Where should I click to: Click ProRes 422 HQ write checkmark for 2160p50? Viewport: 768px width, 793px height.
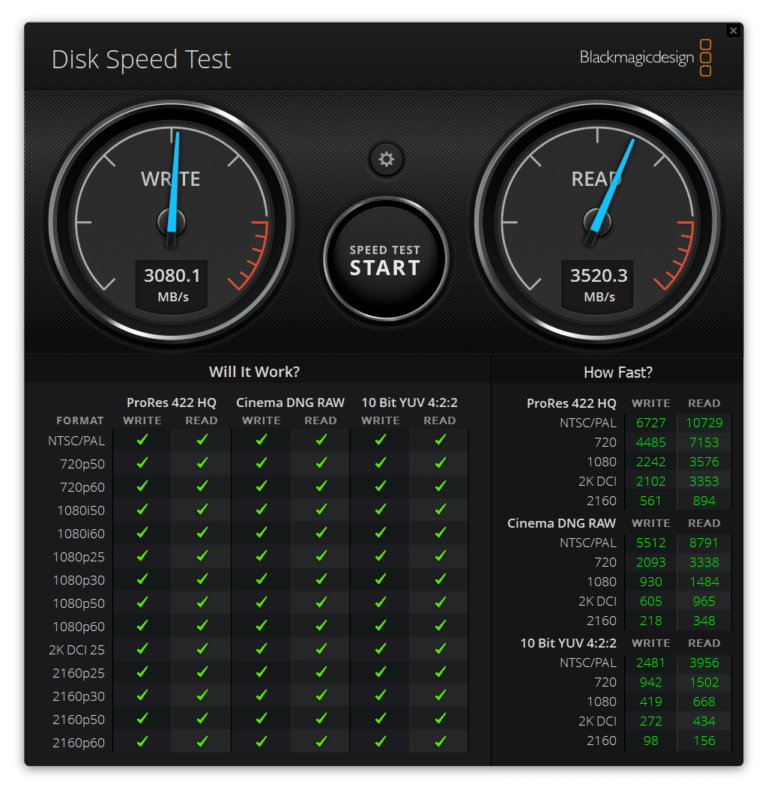143,719
